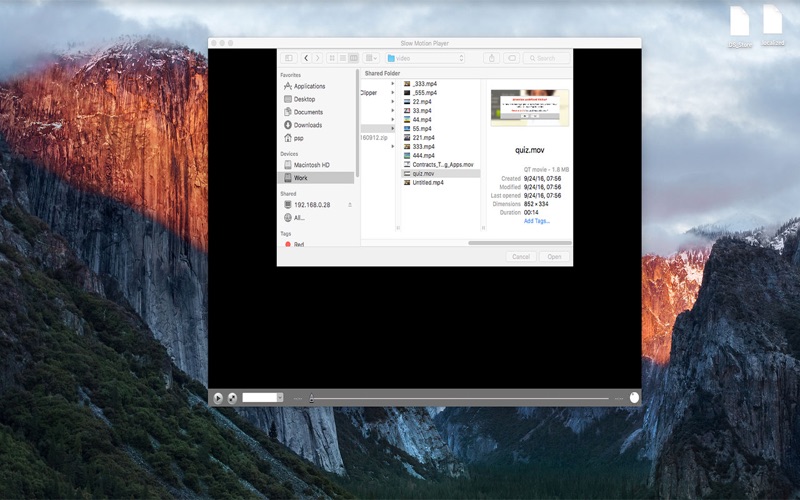
Task: Select the column view button
Action: tap(354, 58)
